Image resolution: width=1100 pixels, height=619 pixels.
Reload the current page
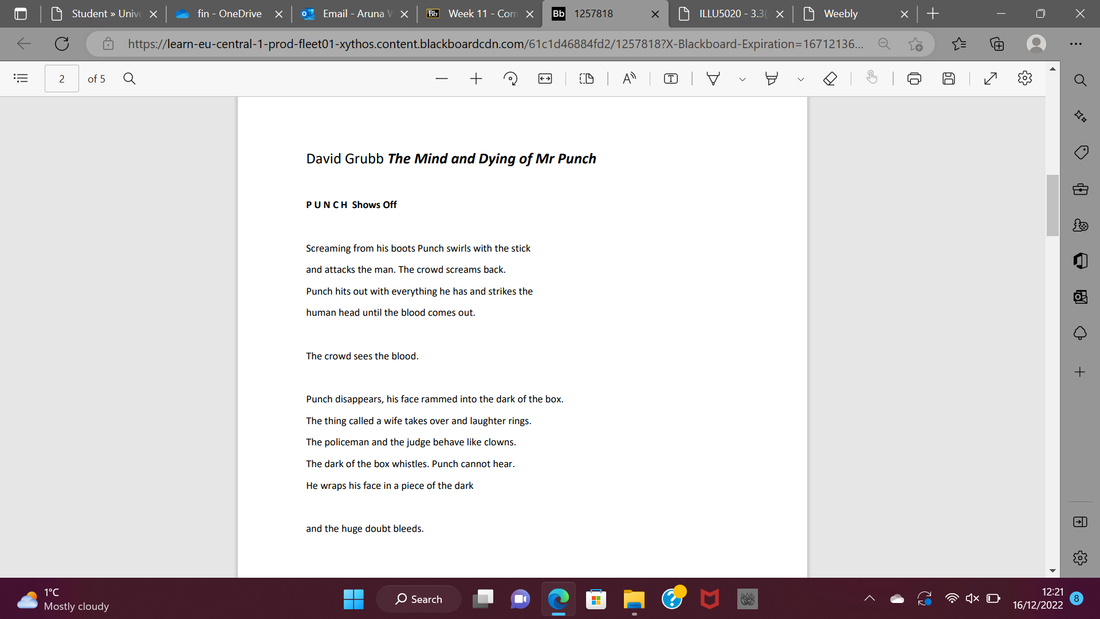click(62, 44)
